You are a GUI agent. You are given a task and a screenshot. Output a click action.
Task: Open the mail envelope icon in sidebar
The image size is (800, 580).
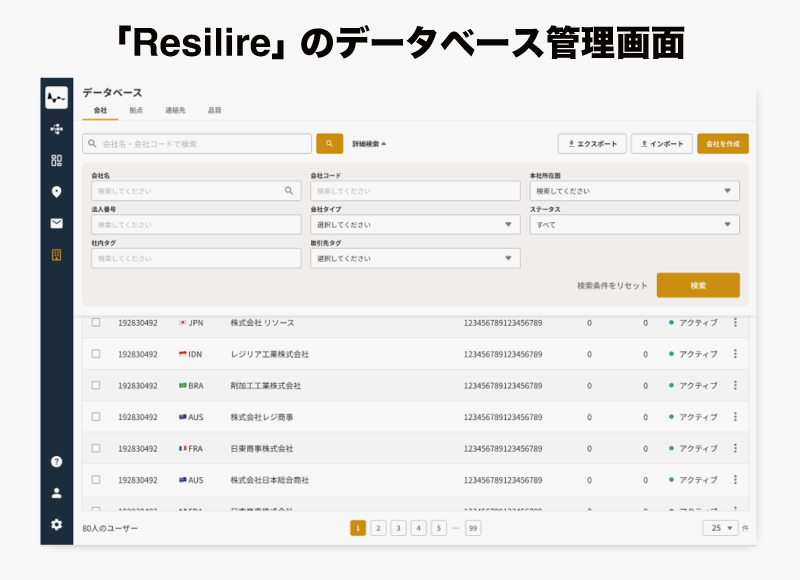tap(57, 223)
